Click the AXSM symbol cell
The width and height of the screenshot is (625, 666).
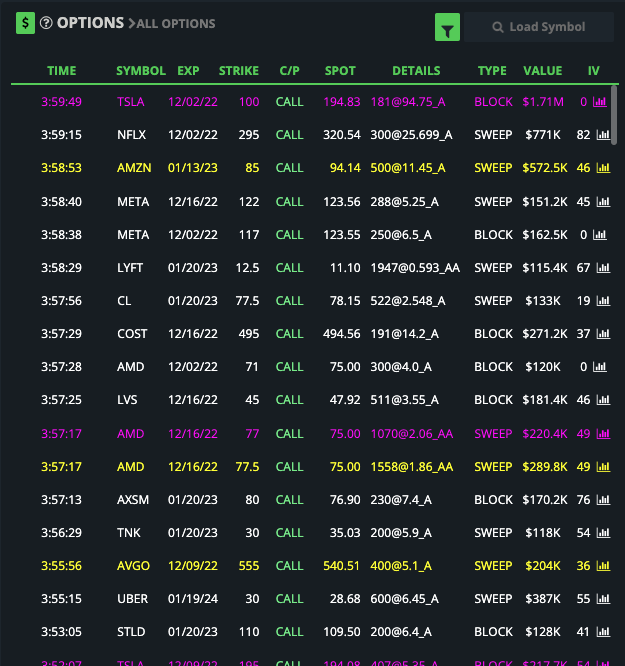coord(133,500)
